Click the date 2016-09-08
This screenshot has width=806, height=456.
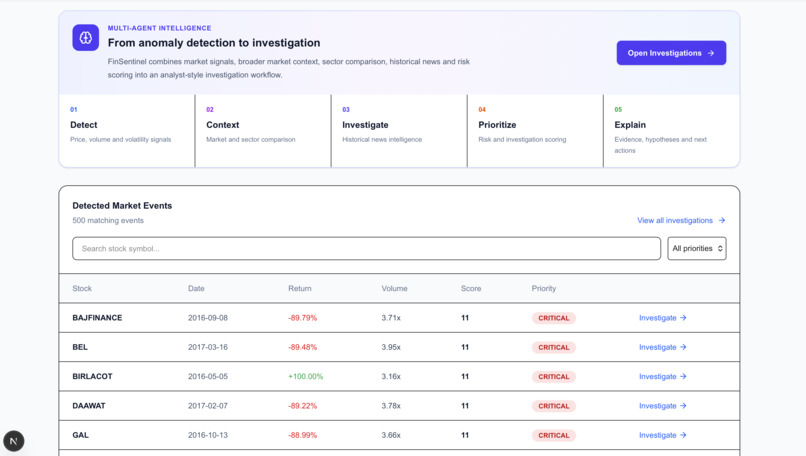coord(208,318)
